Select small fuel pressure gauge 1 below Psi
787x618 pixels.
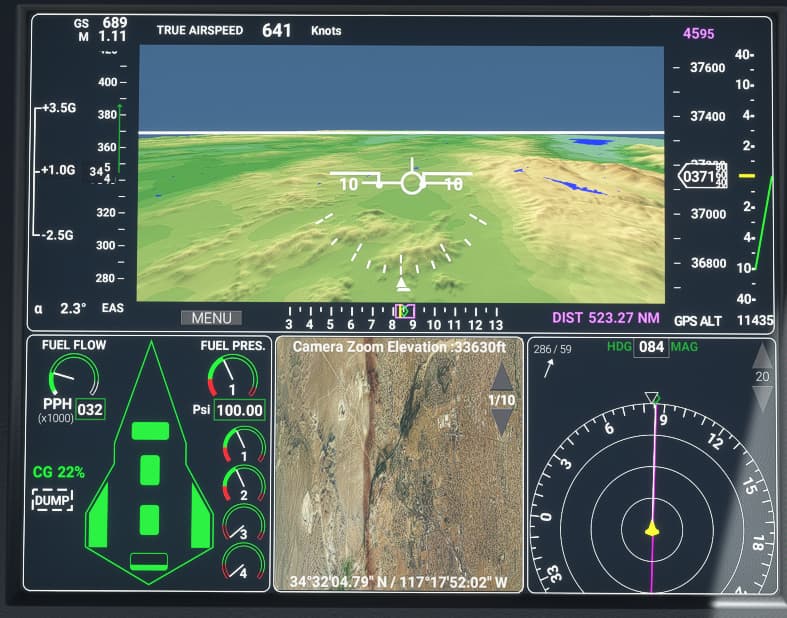(x=244, y=444)
